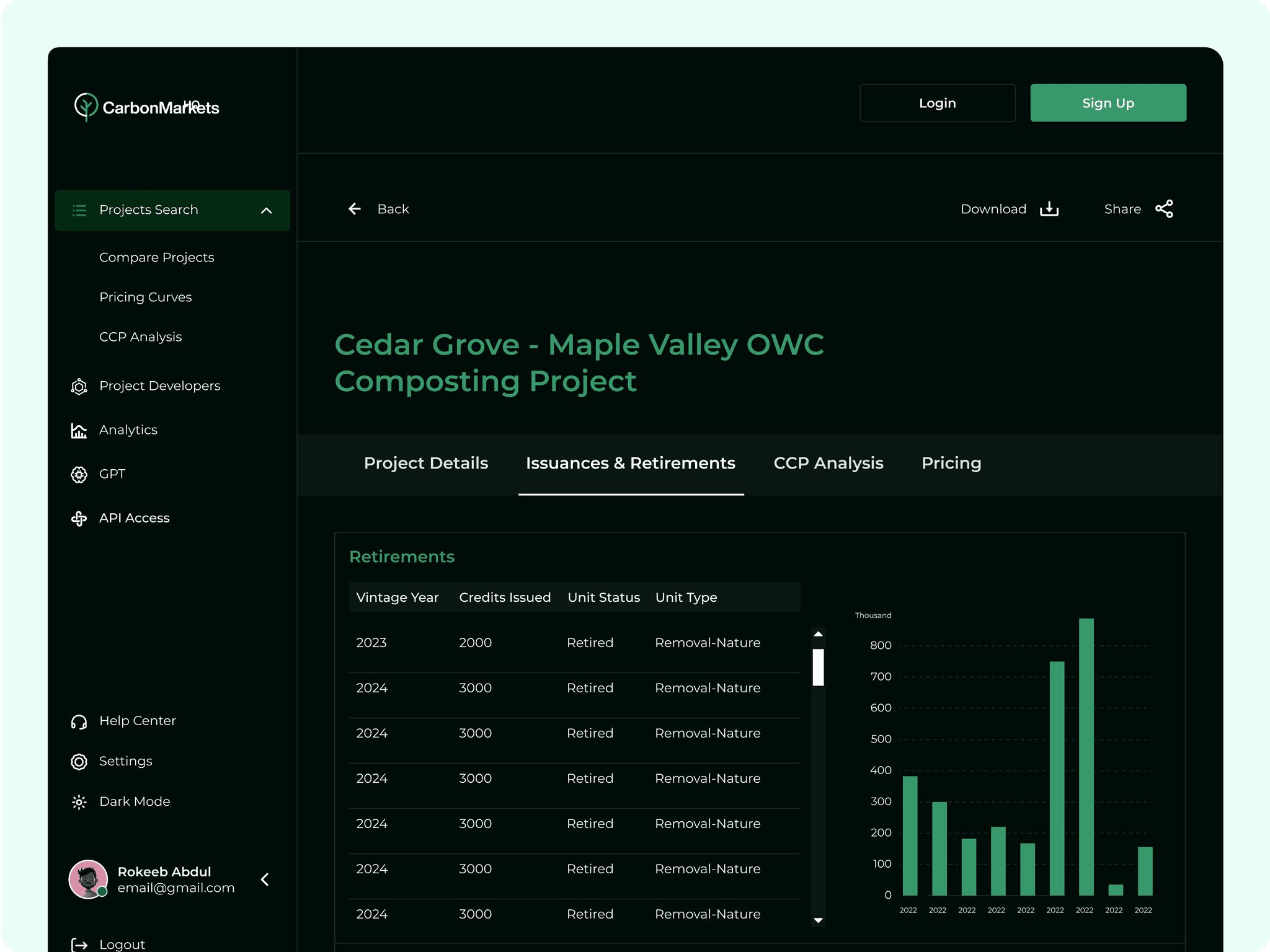Open the Analytics chart icon
This screenshot has height=952, width=1270.
coord(79,430)
